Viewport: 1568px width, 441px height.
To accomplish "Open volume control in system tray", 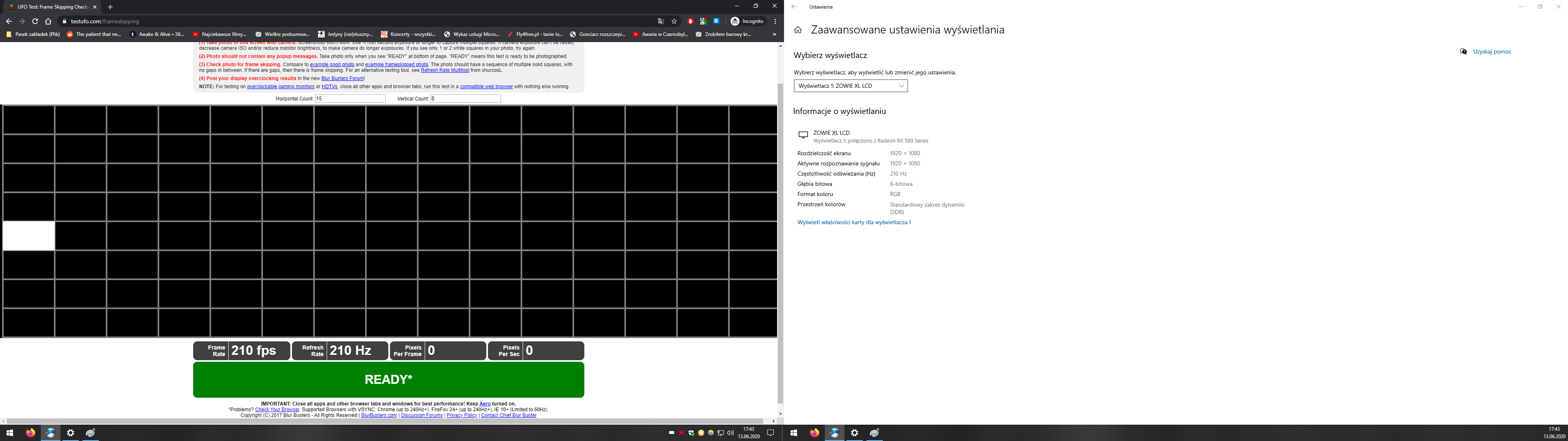I will 731,433.
